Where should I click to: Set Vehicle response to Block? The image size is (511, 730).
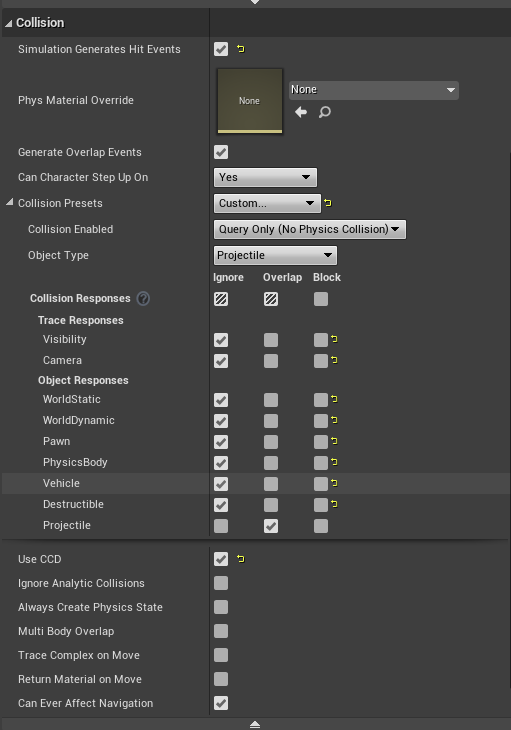(x=321, y=484)
